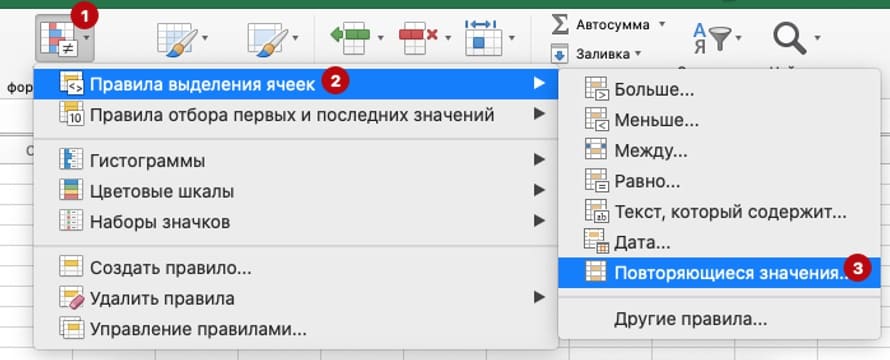
Task: Choose Другие правила... item
Action: [x=719, y=320]
